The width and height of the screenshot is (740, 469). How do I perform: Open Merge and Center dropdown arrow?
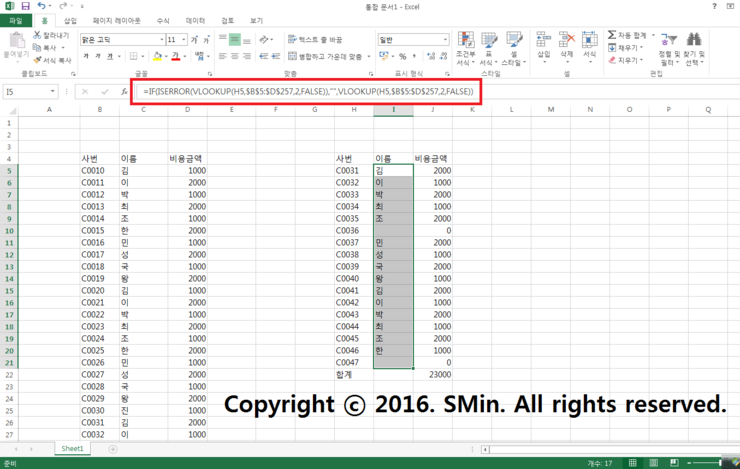coord(369,56)
